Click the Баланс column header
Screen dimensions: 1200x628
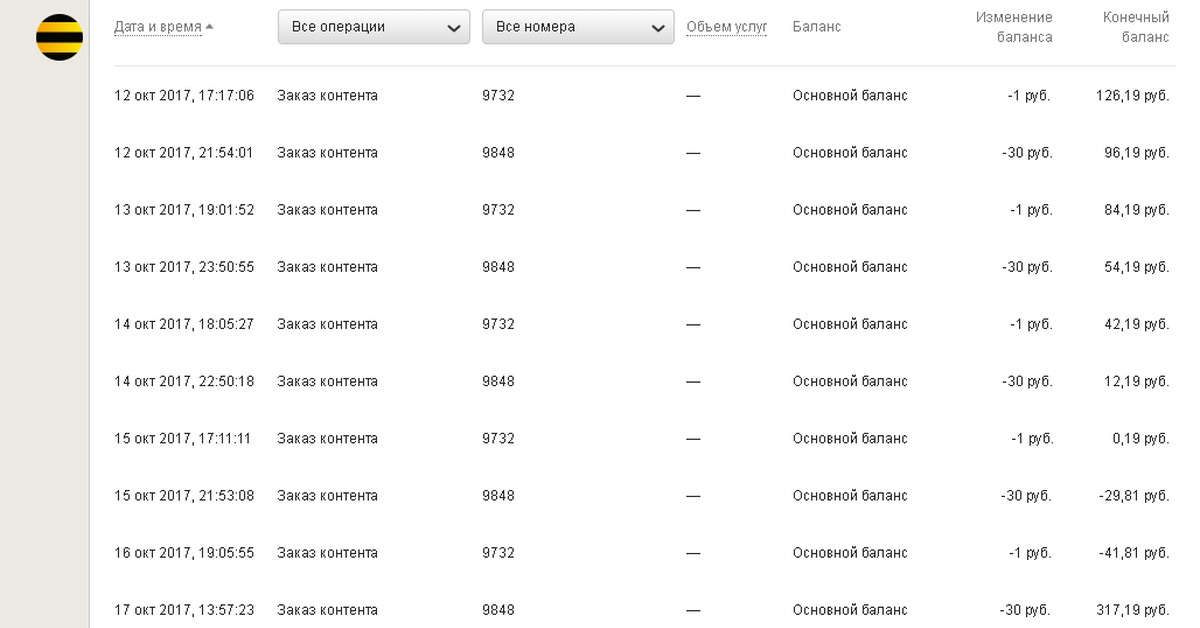pyautogui.click(x=816, y=27)
